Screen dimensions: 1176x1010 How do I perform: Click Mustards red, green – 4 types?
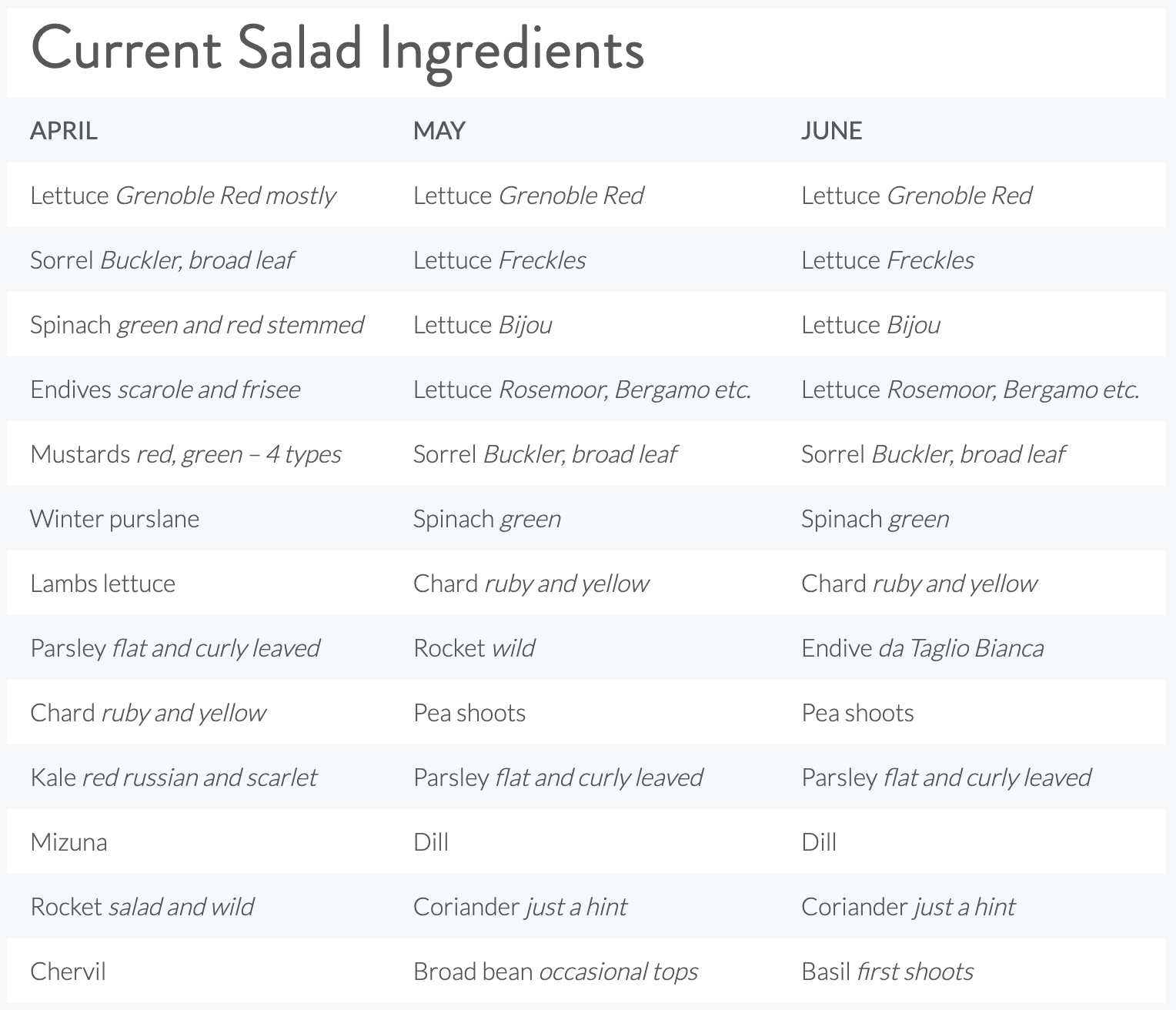pyautogui.click(x=185, y=454)
